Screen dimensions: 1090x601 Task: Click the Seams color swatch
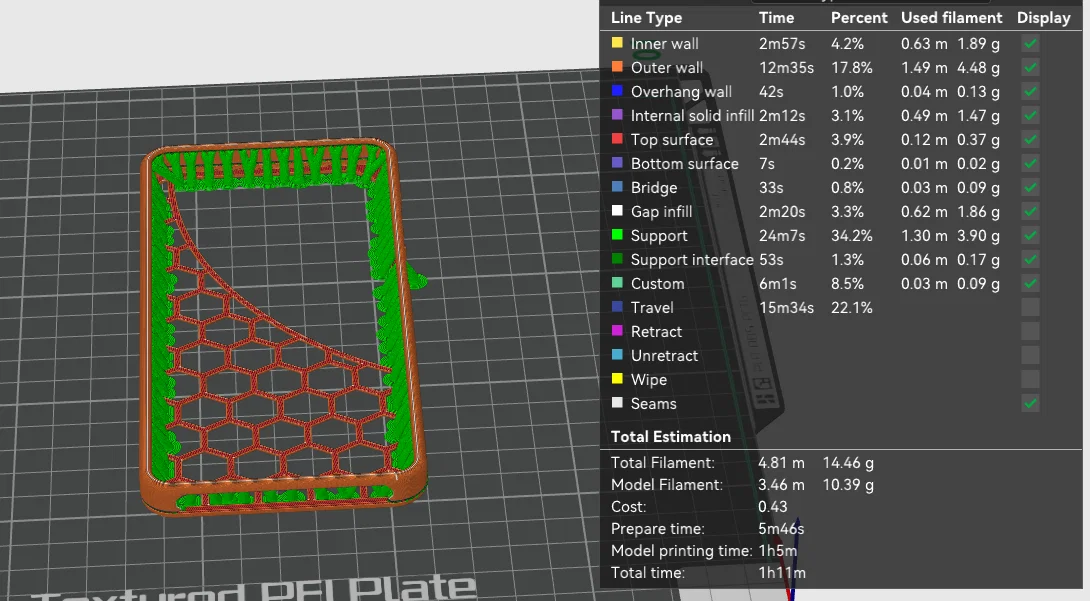(x=617, y=402)
